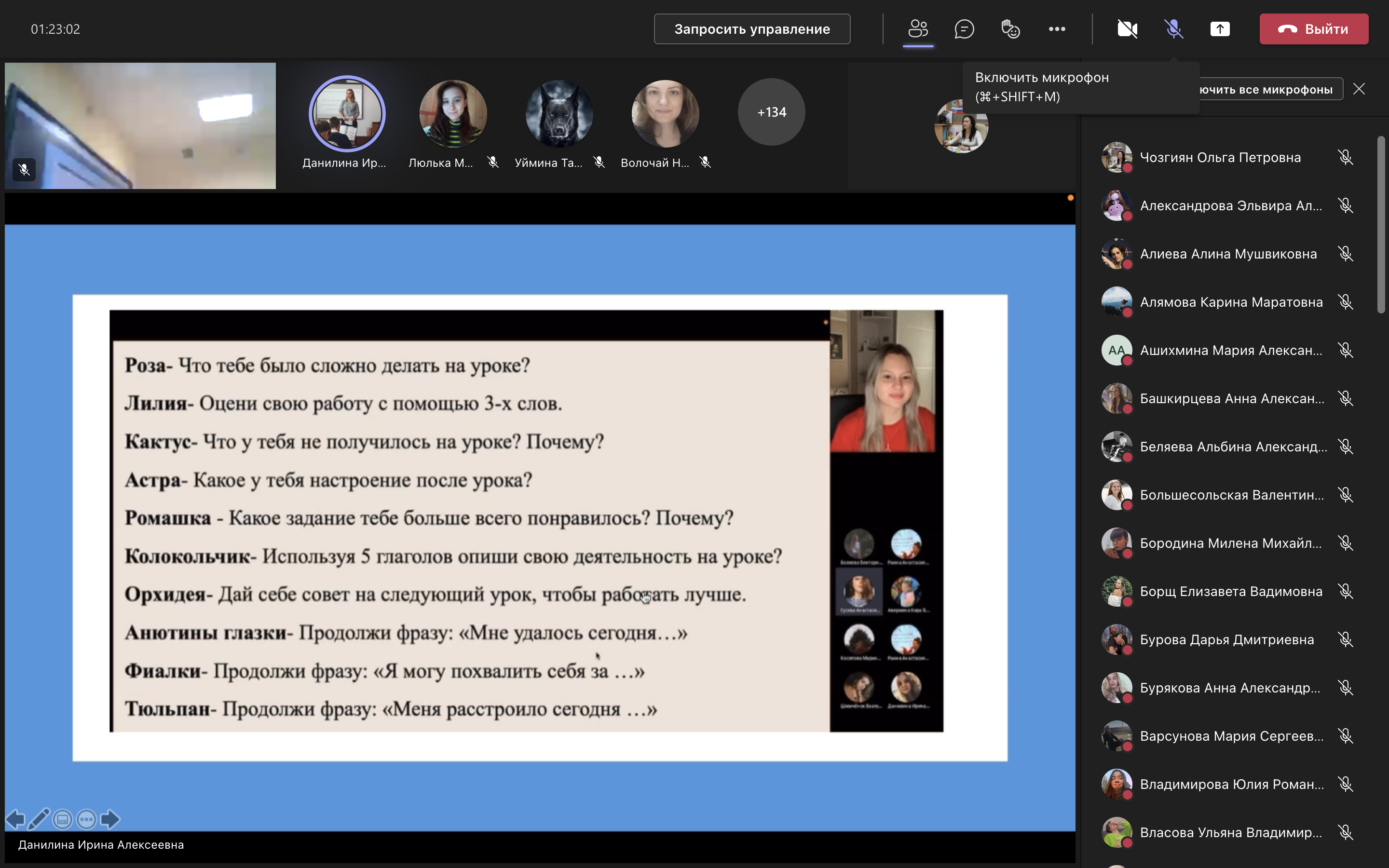
Task: Close the participants side panel
Action: pos(1359,89)
